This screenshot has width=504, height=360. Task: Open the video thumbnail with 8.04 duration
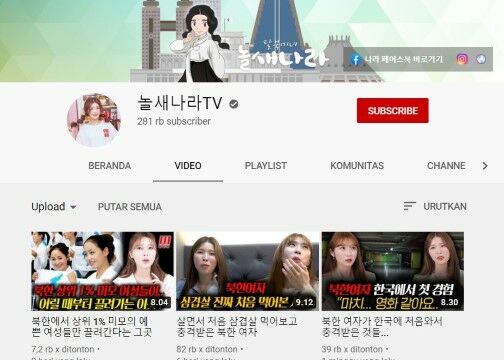102,271
